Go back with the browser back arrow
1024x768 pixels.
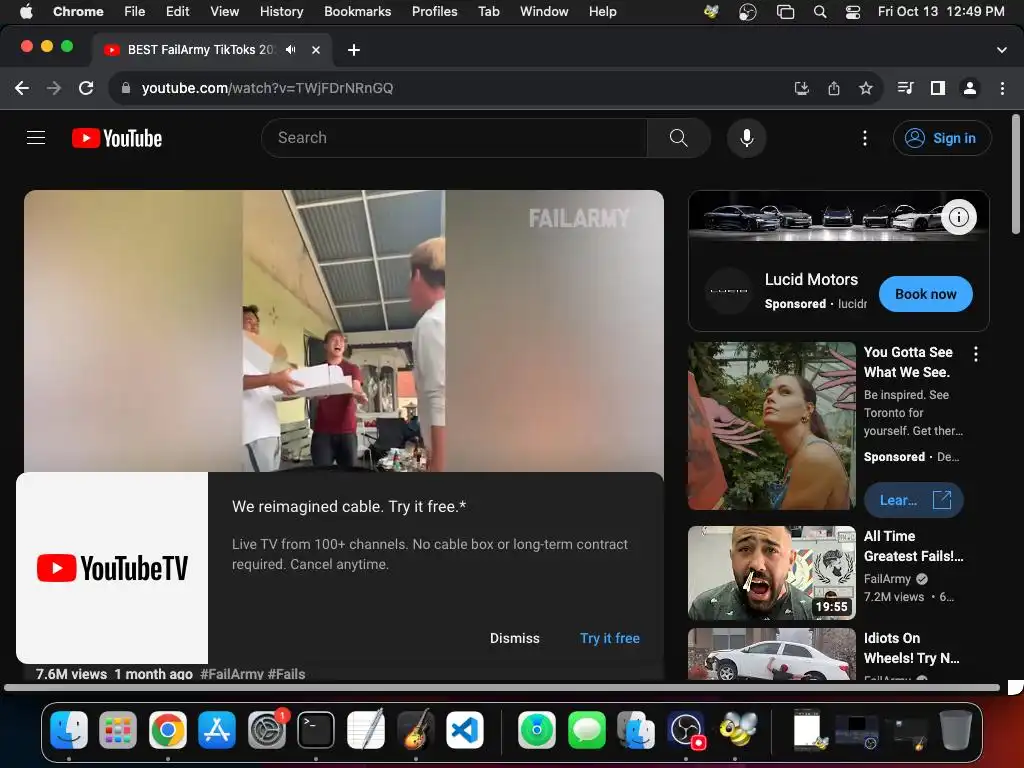22,88
